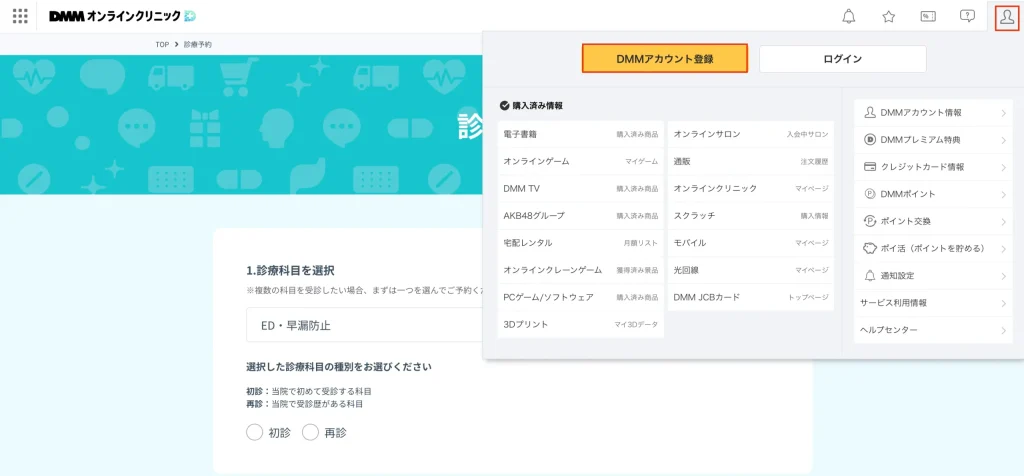The width and height of the screenshot is (1024, 476).
Task: Open 電子書籍 purchased items entry
Action: 581,134
